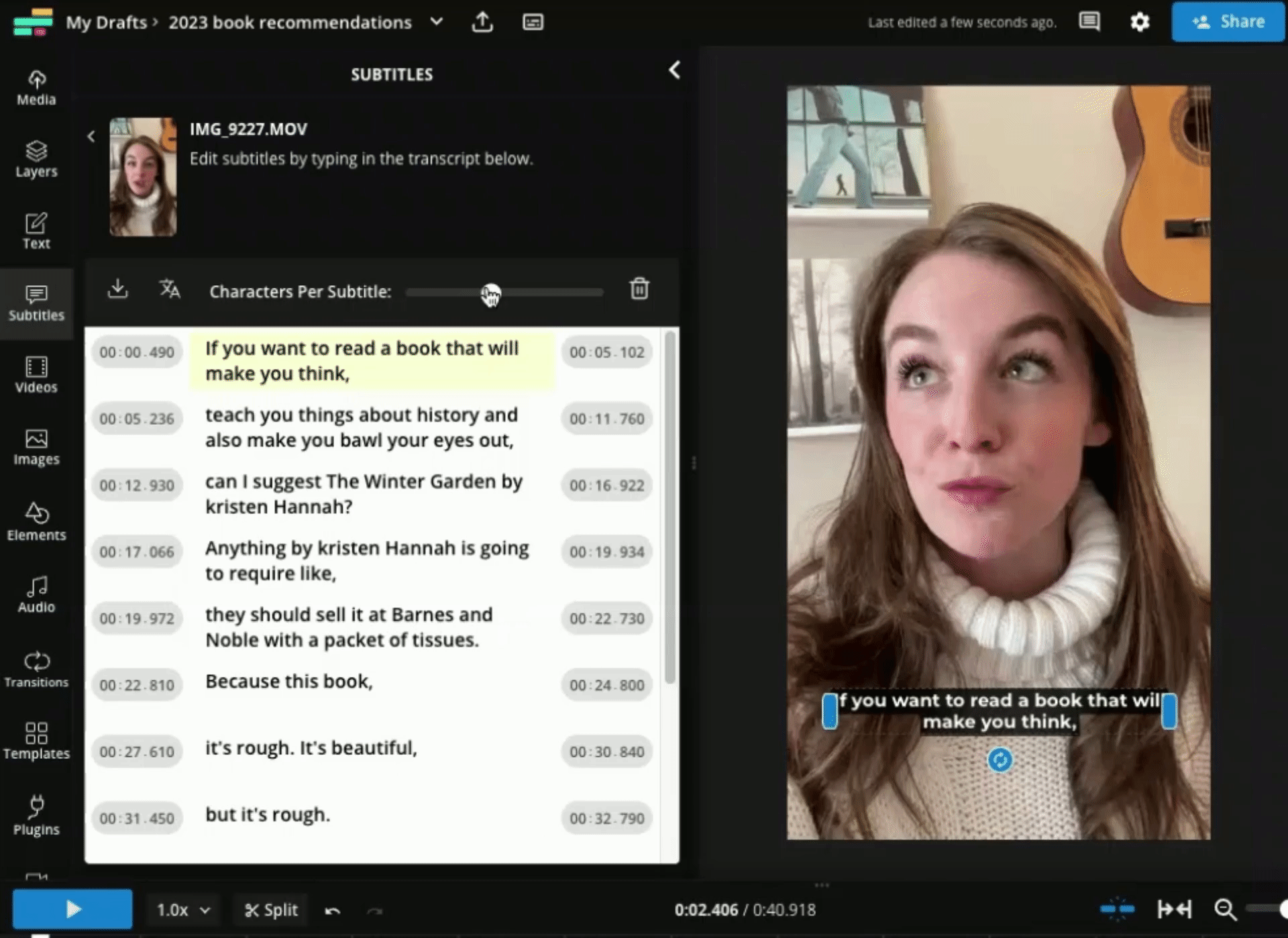Image resolution: width=1288 pixels, height=938 pixels.
Task: Click the download subtitles icon
Action: pos(117,289)
